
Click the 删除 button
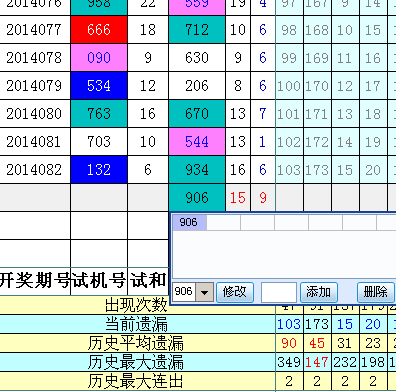375,292
